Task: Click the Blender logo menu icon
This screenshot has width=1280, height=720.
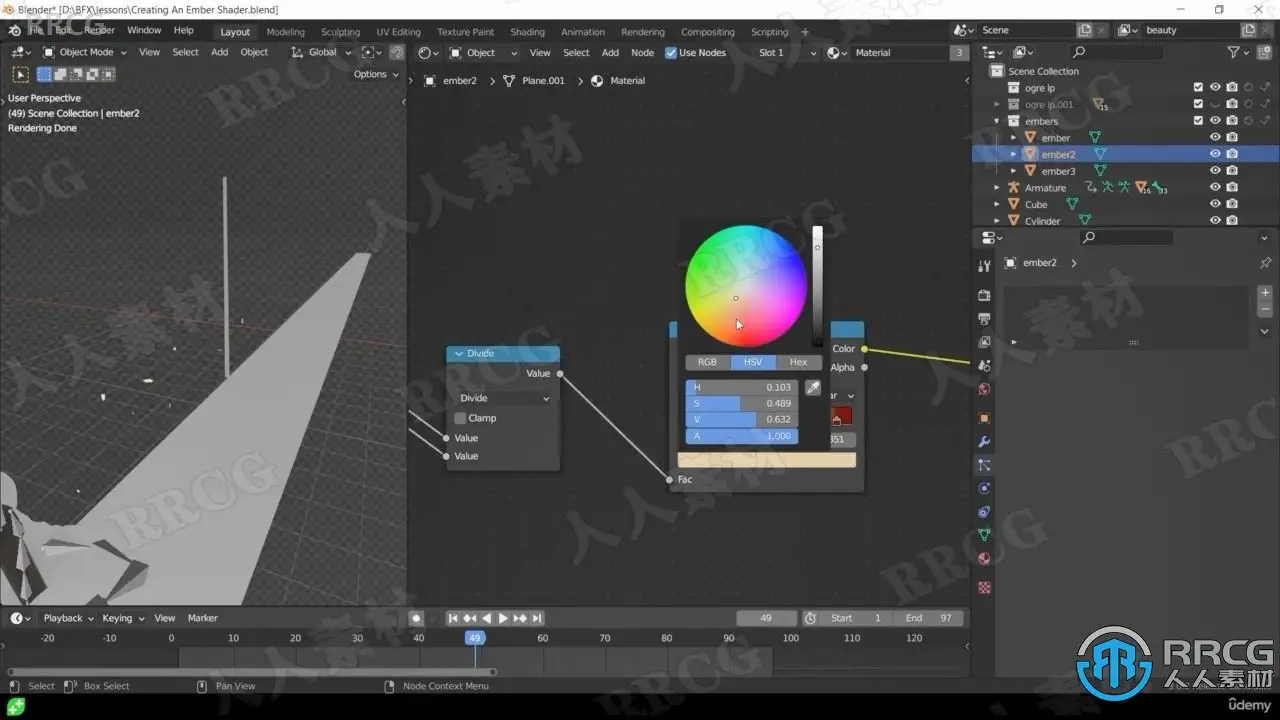Action: (14, 31)
